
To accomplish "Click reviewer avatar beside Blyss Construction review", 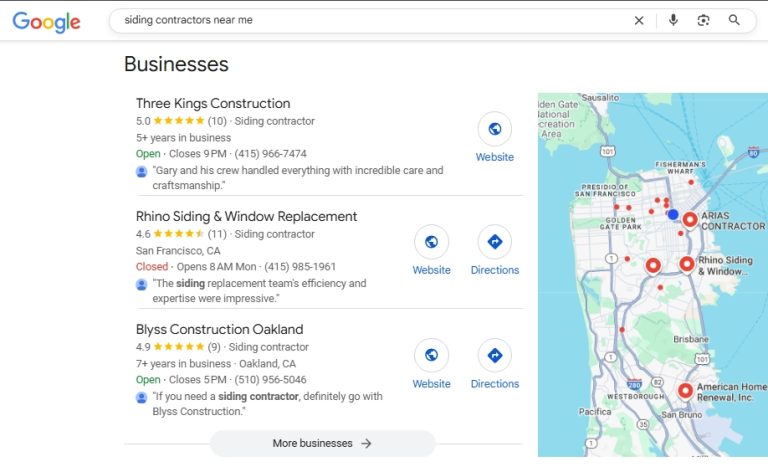I will point(142,398).
